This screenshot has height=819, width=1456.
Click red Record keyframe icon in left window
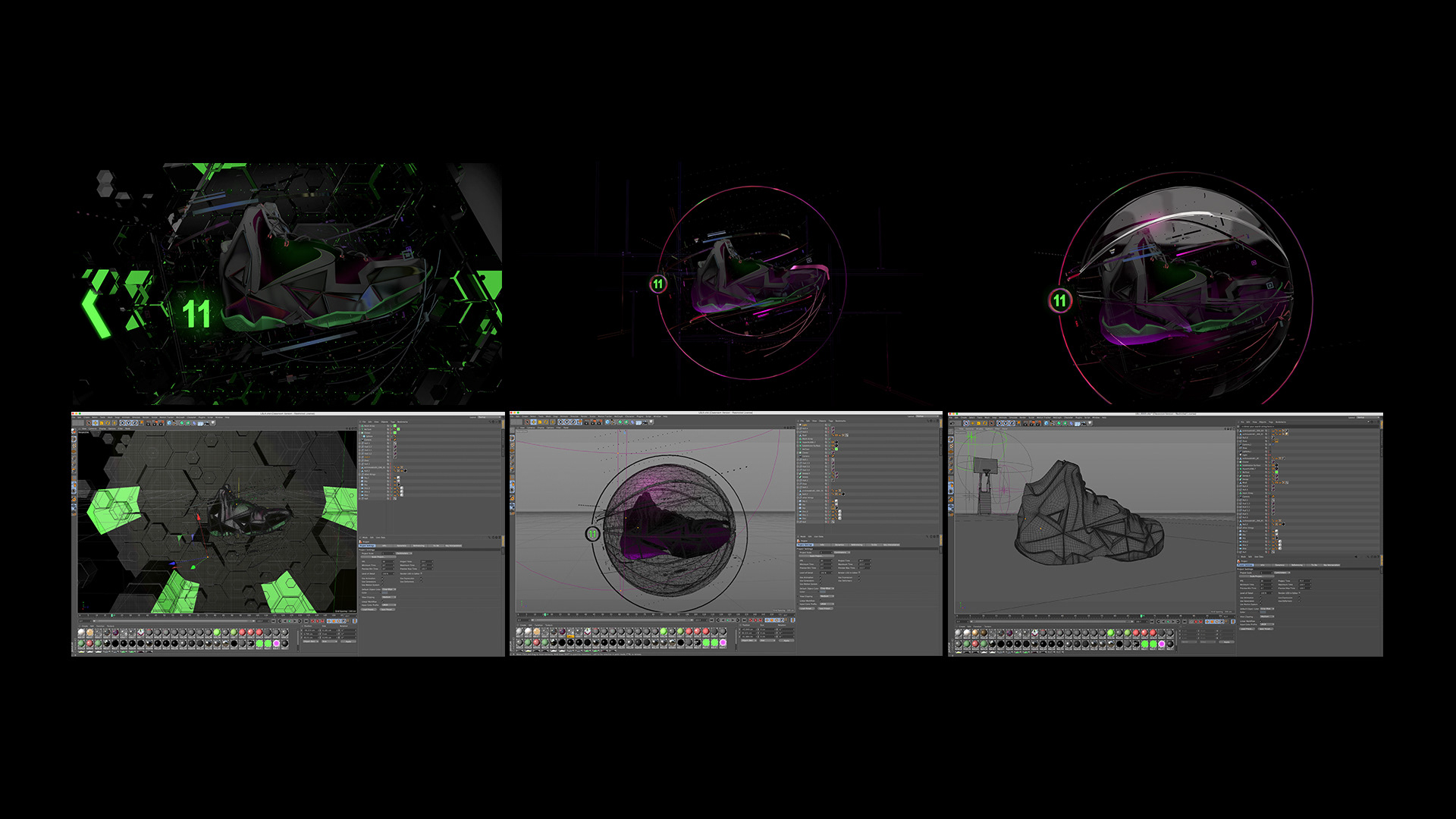tap(312, 621)
